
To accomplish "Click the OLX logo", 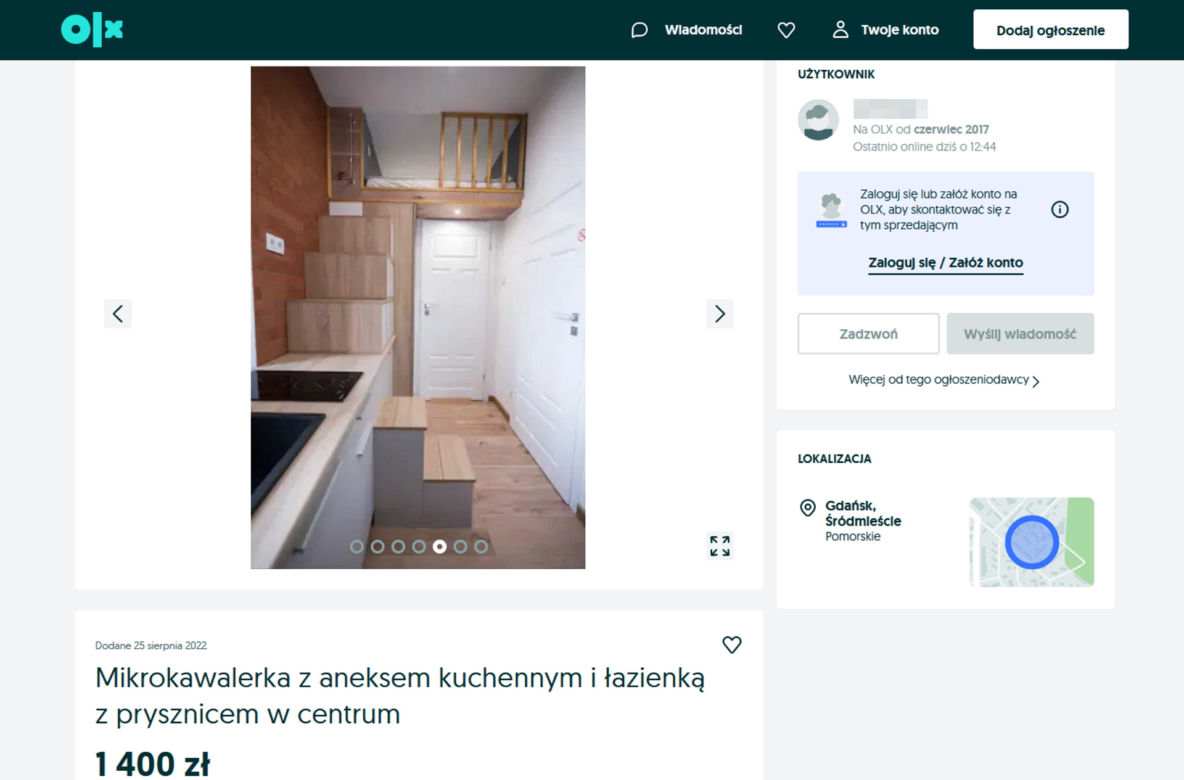I will click(91, 30).
